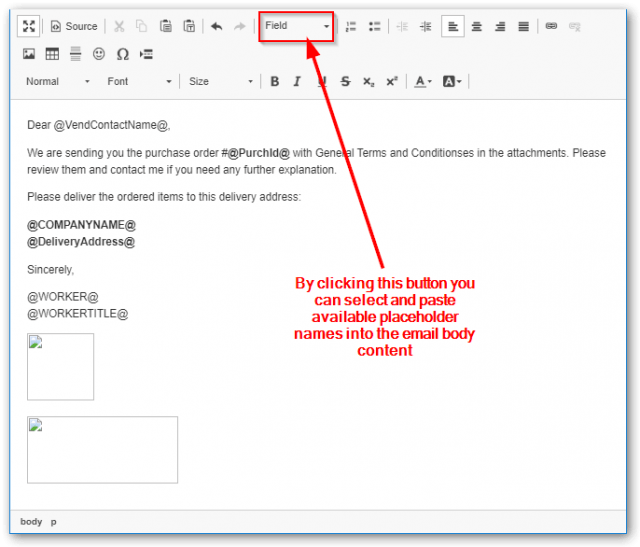Open the background color picker
The image size is (640, 547).
tap(452, 82)
